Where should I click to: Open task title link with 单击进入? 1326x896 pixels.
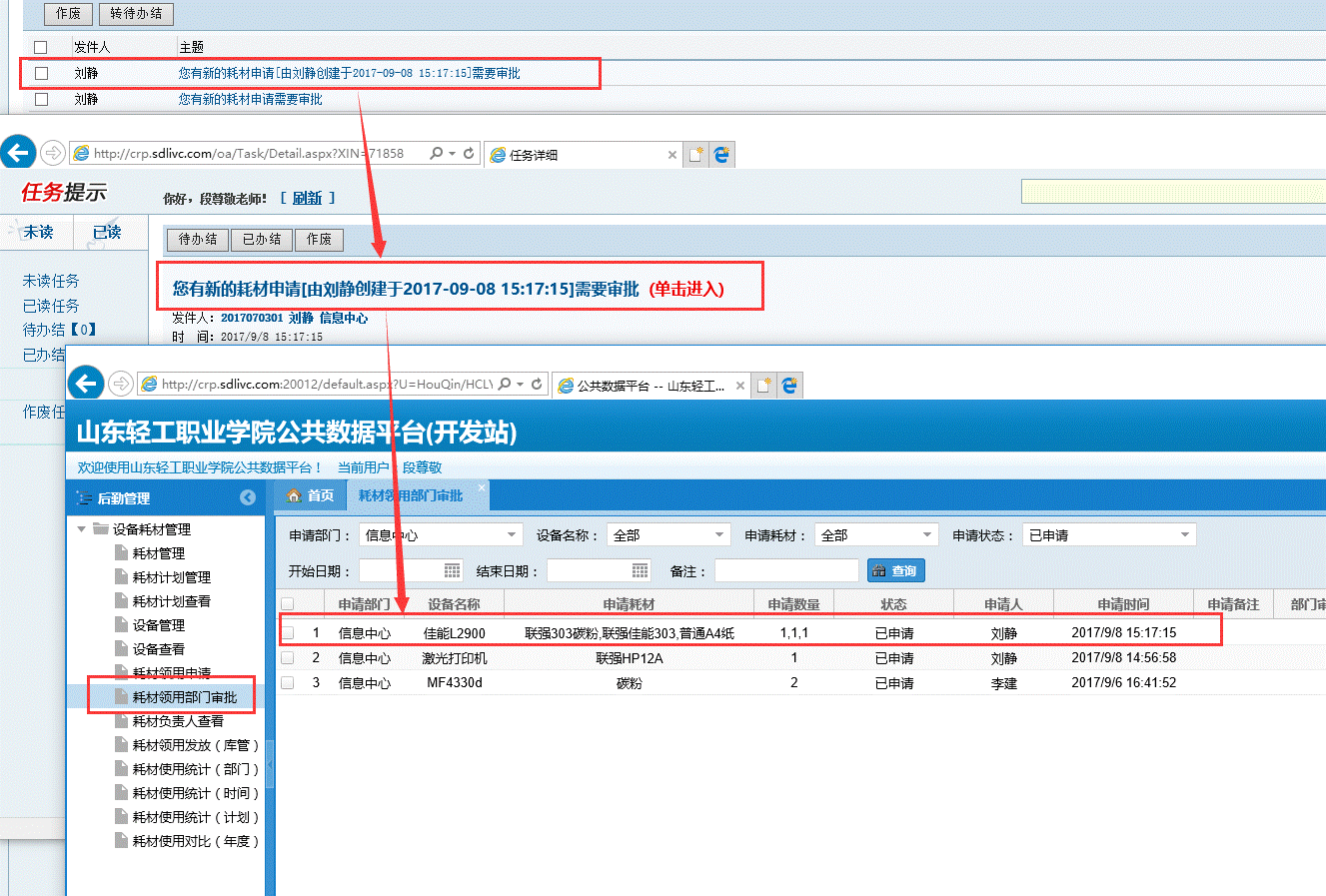click(449, 289)
